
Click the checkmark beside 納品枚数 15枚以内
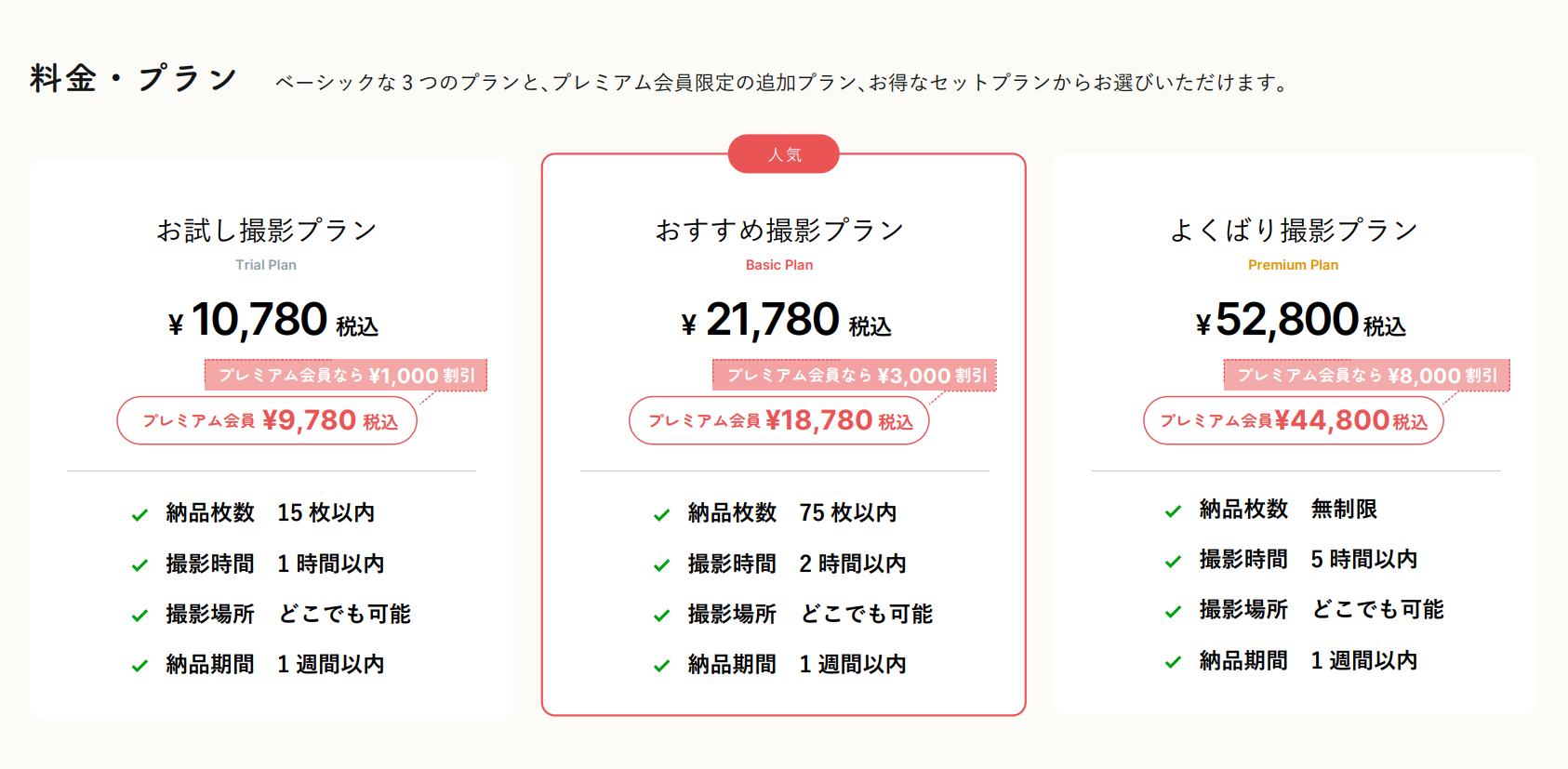[140, 514]
